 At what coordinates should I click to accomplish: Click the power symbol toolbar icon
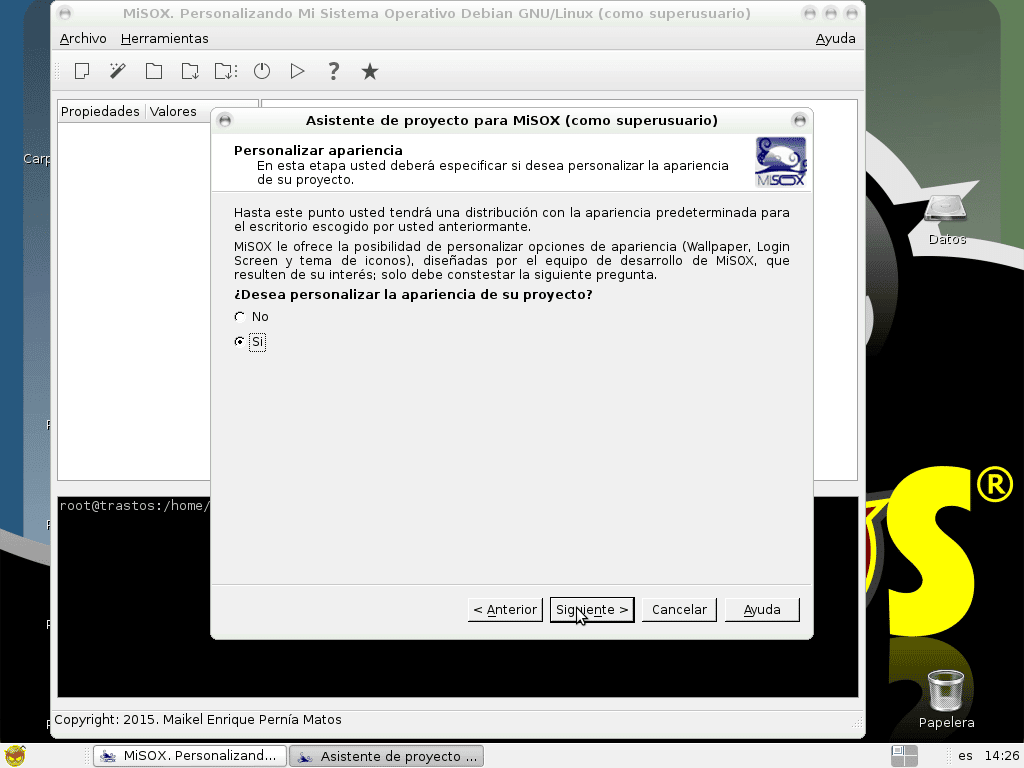tap(262, 71)
